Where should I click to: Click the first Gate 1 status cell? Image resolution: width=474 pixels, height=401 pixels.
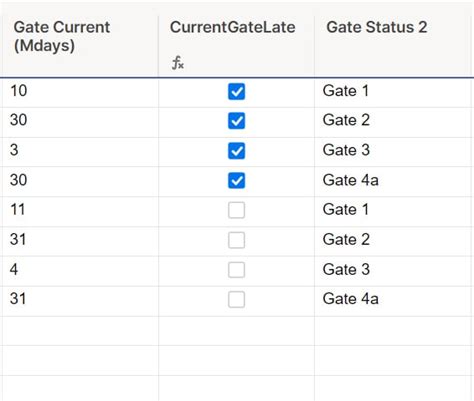point(393,93)
